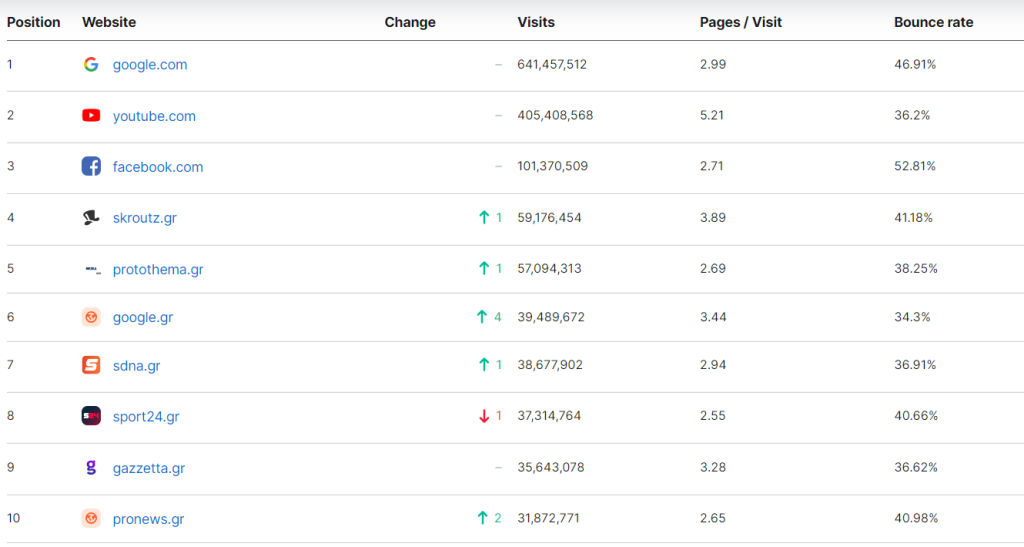The height and width of the screenshot is (547, 1024).
Task: Click the Change column header
Action: [x=410, y=22]
